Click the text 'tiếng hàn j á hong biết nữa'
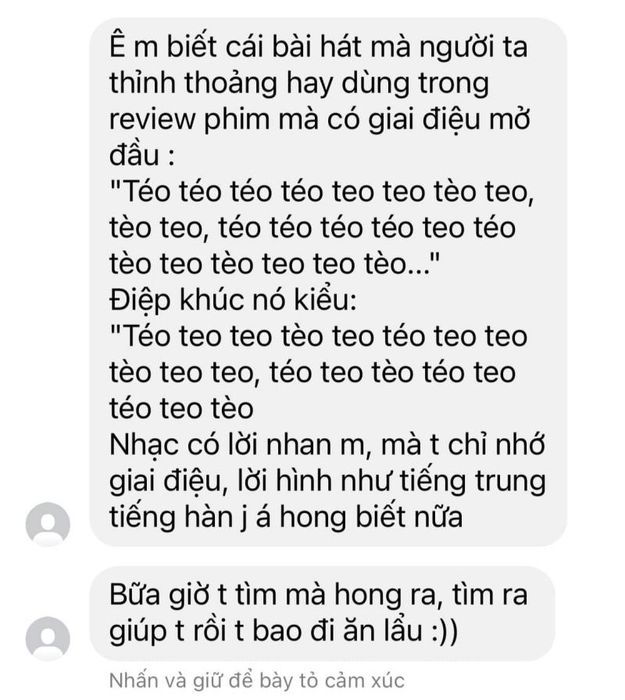Image resolution: width=625 pixels, height=700 pixels. 286,517
